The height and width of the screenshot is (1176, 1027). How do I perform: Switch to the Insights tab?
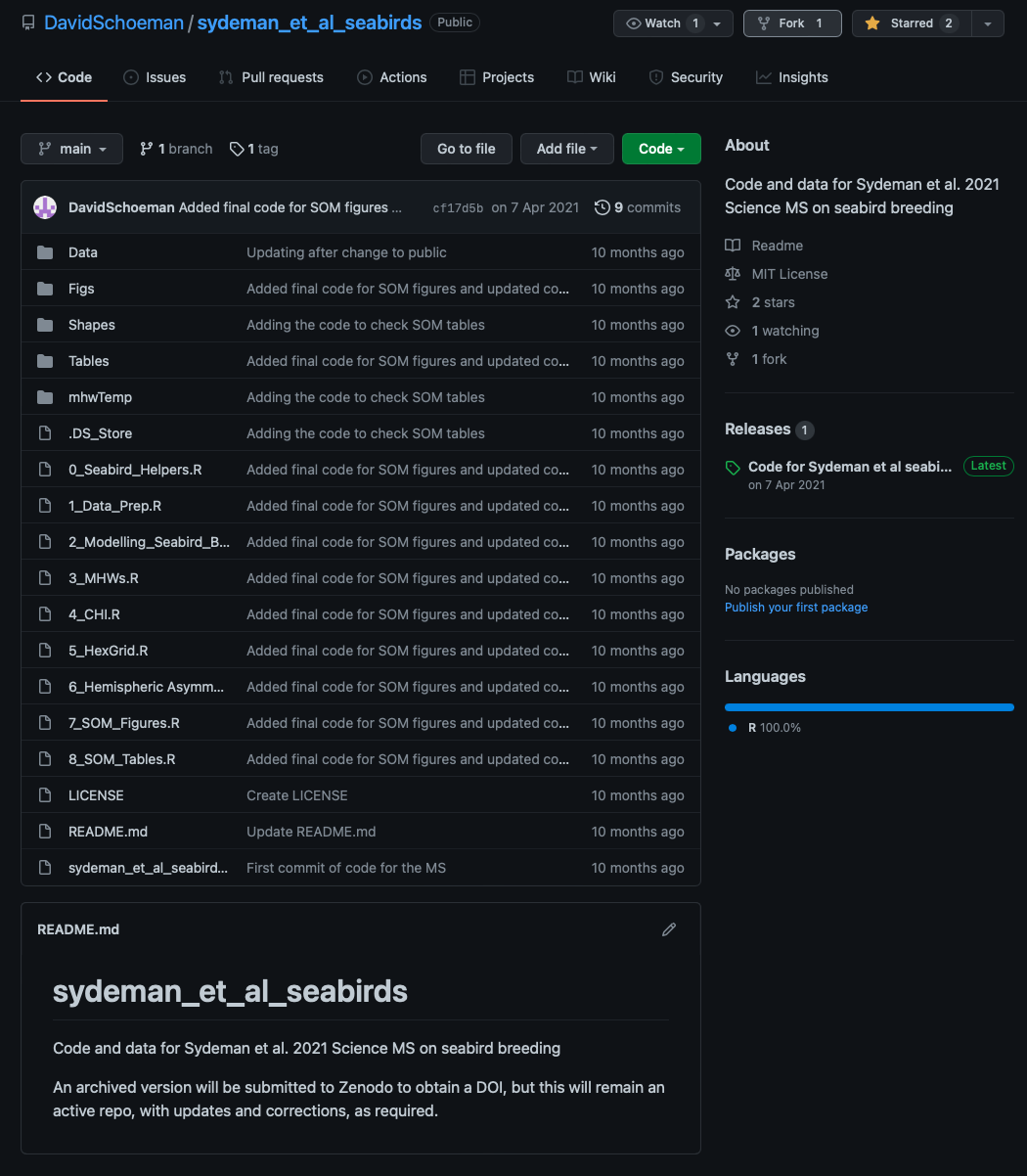792,77
